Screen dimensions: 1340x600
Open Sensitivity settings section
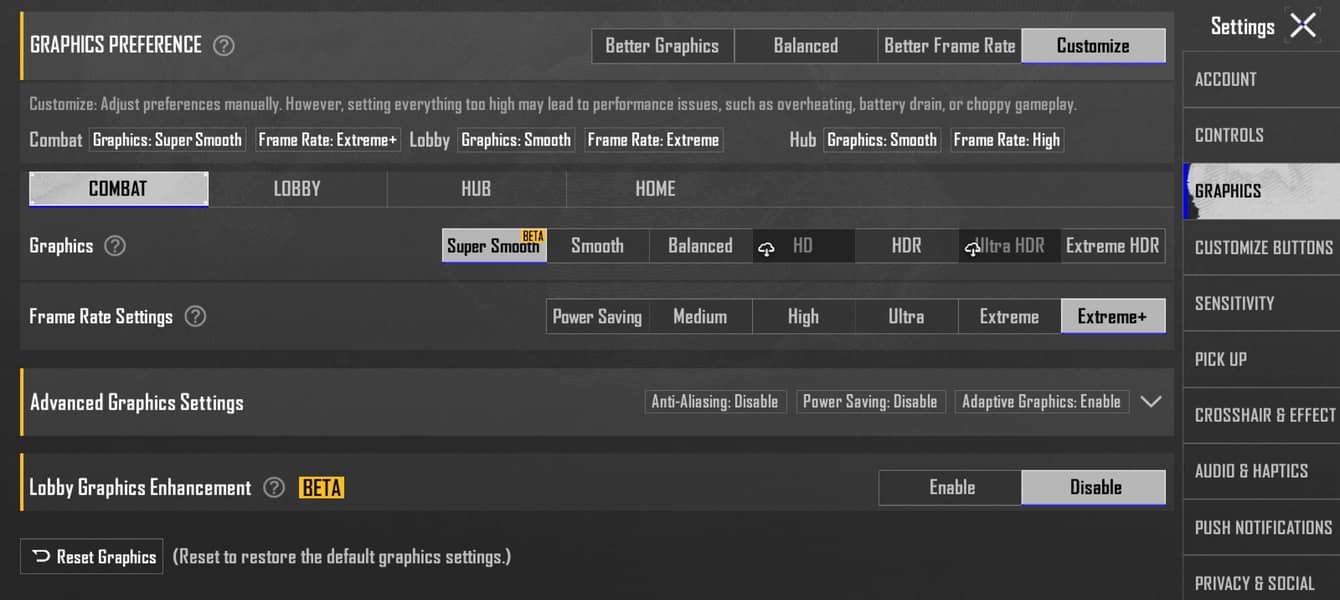(1261, 304)
